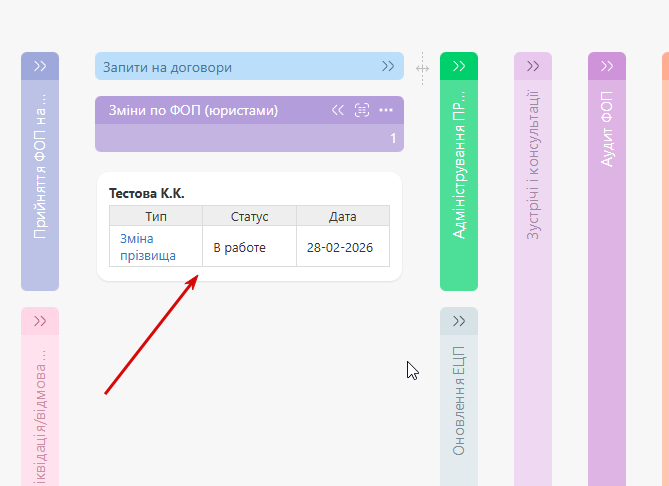Expand the Оновлення ЕЦП column
669x486 pixels.
459,321
